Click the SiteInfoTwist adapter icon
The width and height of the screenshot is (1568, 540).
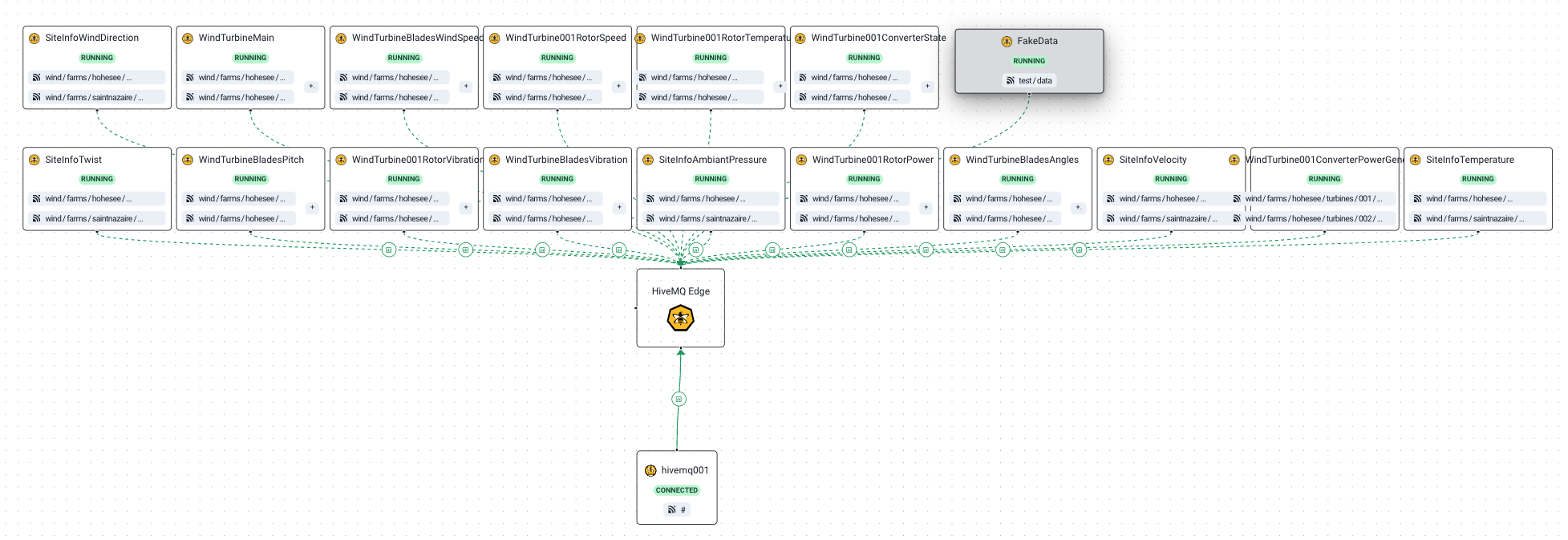pos(34,160)
